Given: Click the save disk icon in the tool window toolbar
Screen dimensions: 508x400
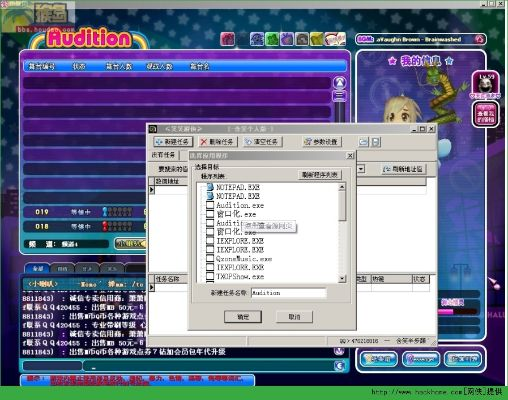Looking at the screenshot, I should coord(376,142).
